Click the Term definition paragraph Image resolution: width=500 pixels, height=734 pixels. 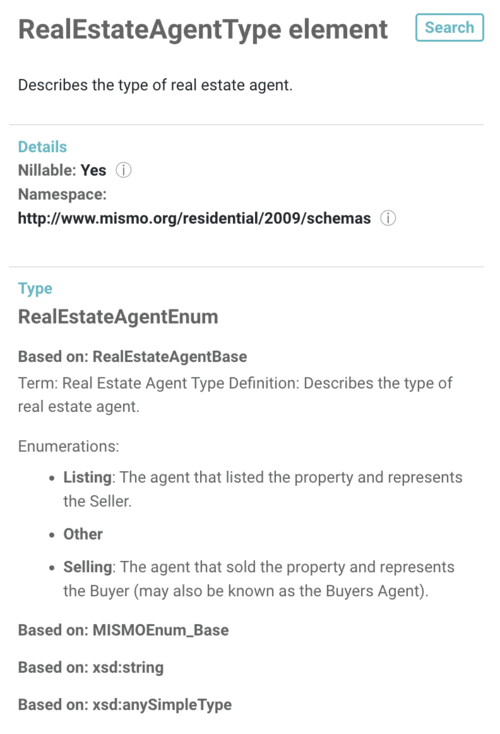(x=235, y=395)
